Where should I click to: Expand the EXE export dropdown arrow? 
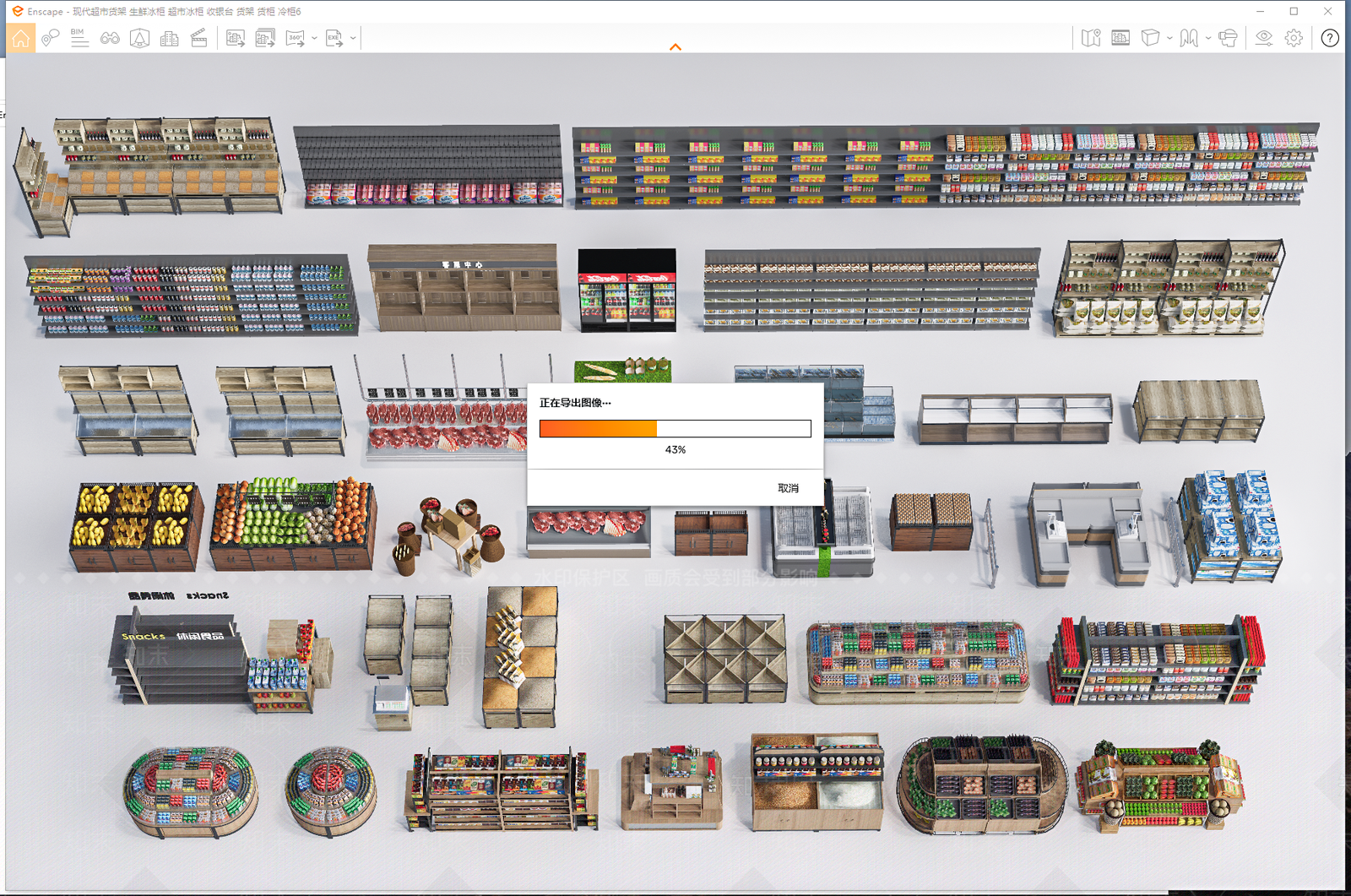(x=353, y=38)
